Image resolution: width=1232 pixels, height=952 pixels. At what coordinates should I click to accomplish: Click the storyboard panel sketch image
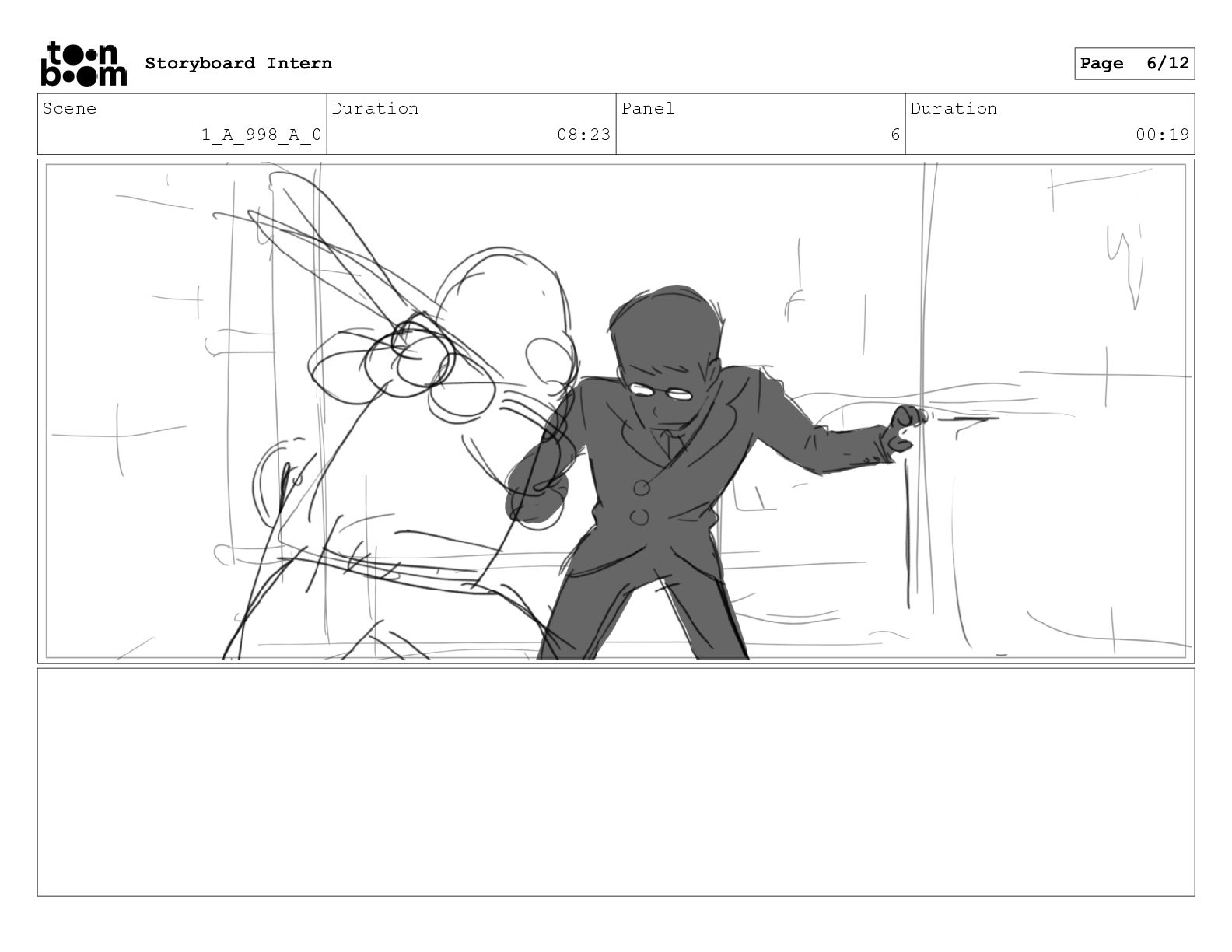(x=616, y=411)
